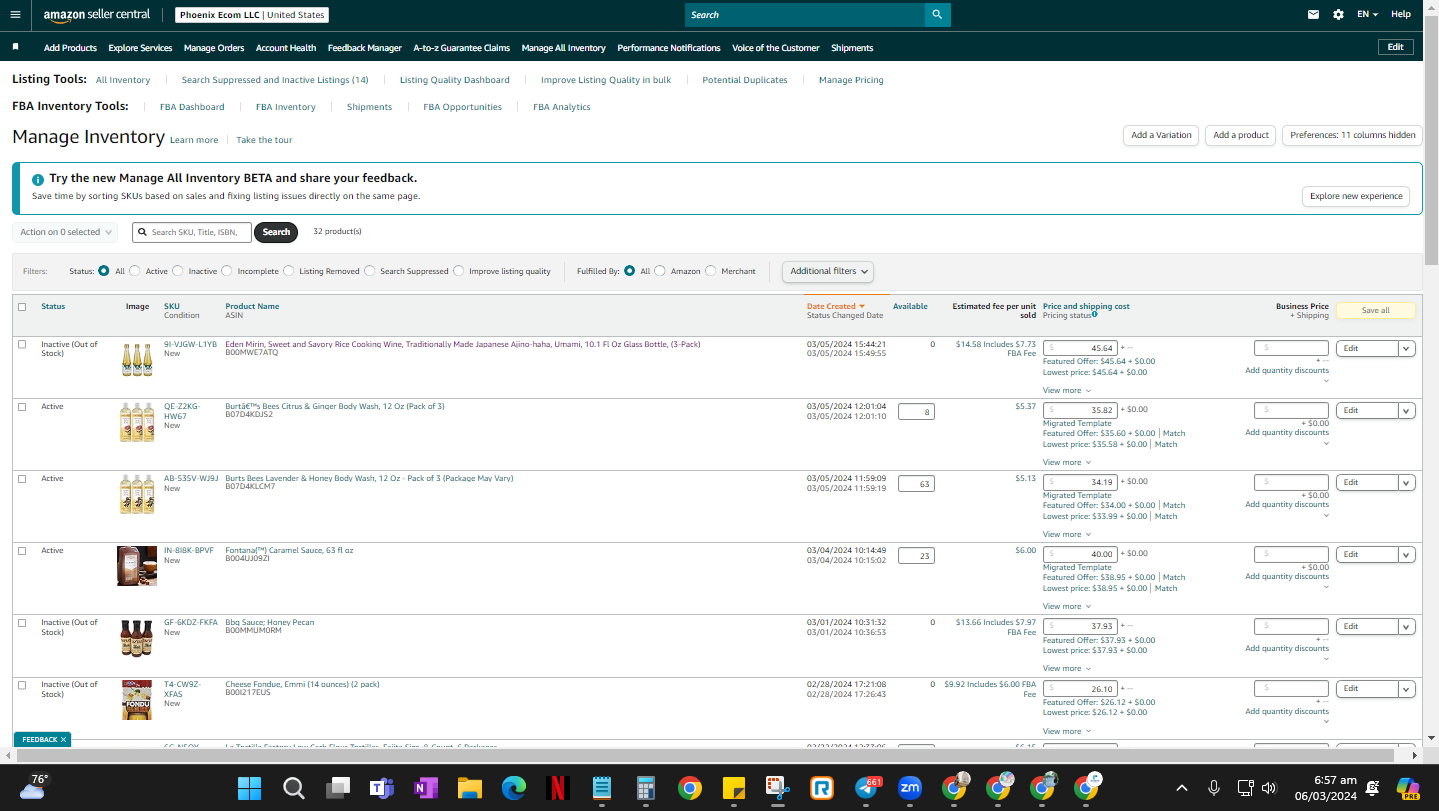
Task: Open Voice of the Customer
Action: tap(776, 48)
